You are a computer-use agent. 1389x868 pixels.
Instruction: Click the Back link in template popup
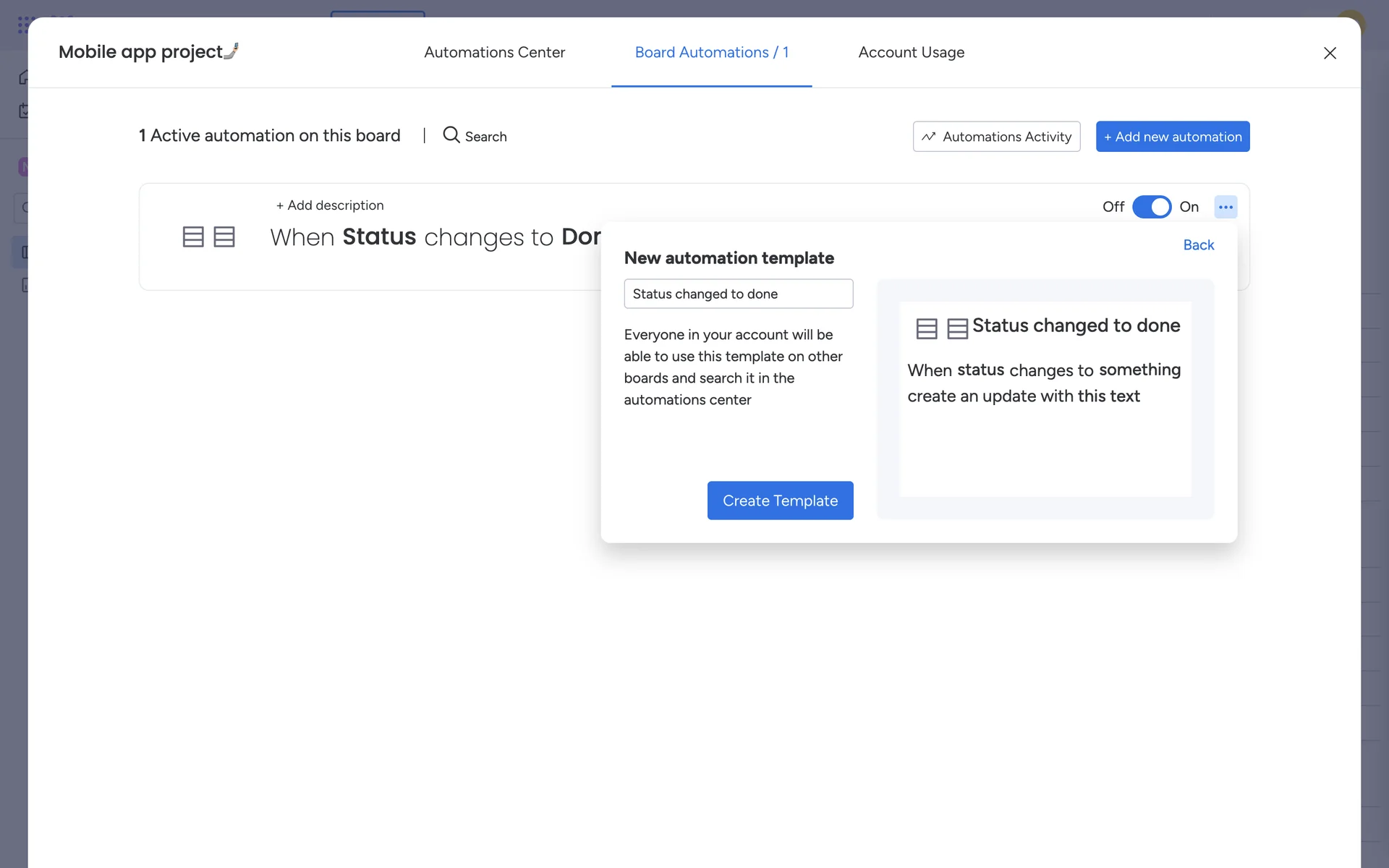tap(1198, 244)
